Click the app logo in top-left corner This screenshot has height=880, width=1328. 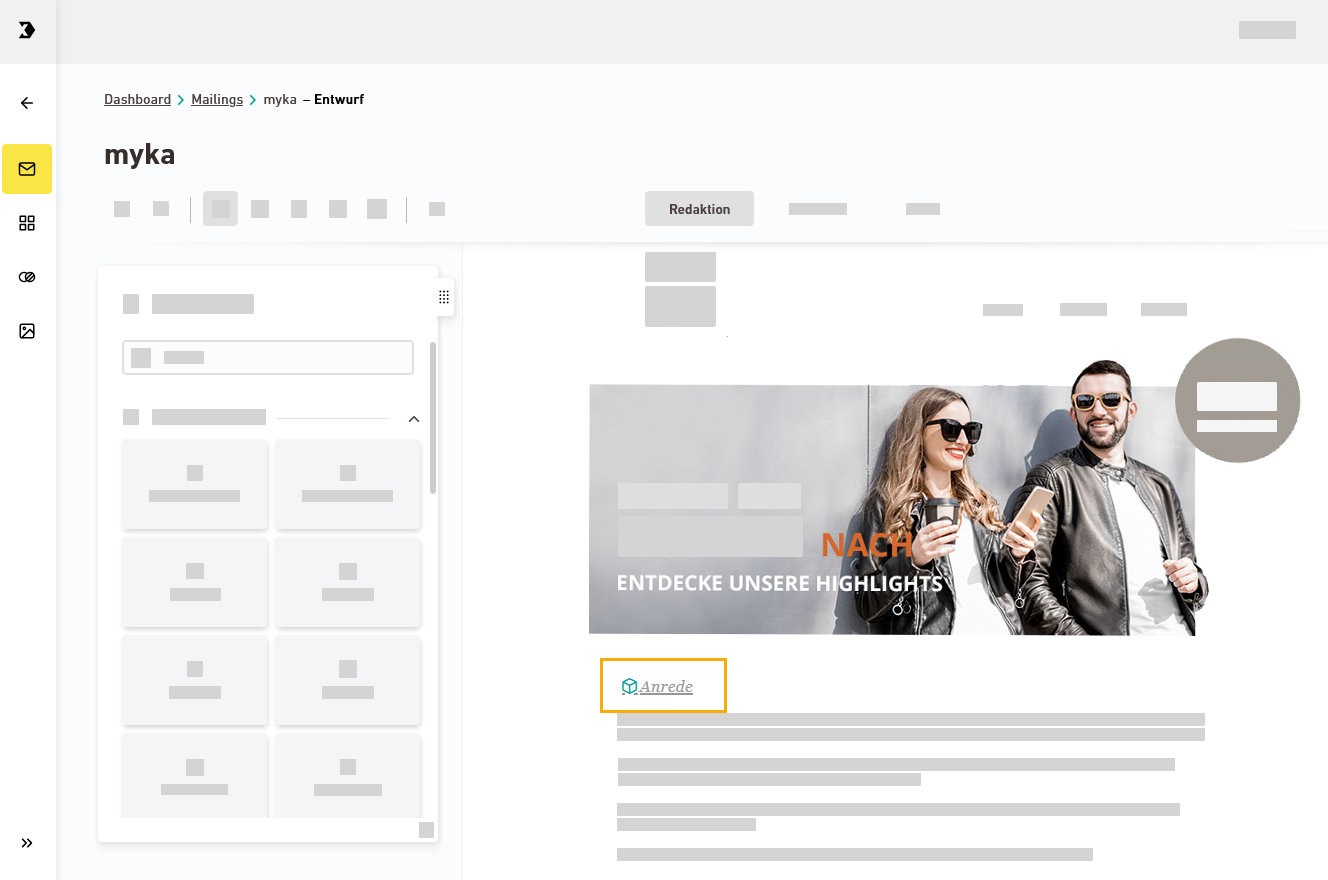pos(27,30)
